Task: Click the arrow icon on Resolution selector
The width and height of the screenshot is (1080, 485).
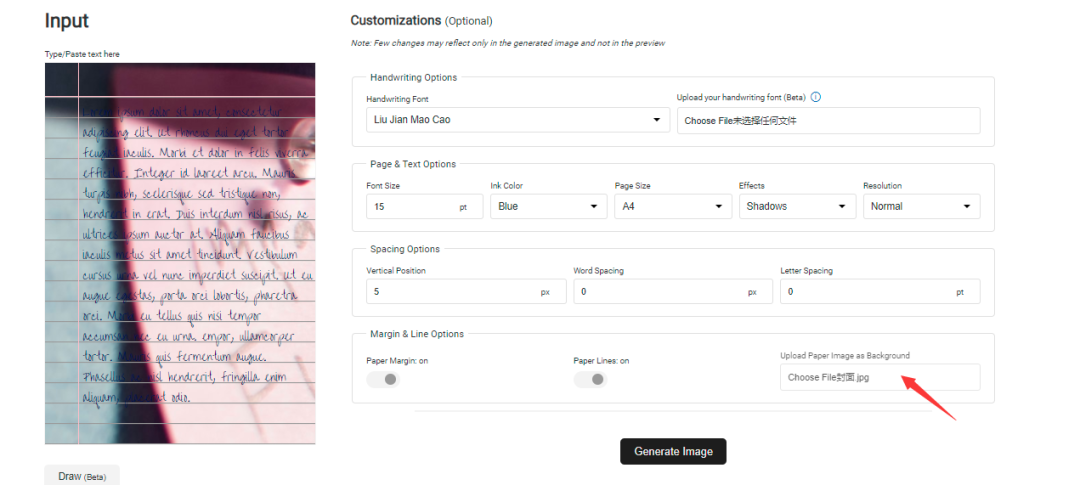Action: (967, 206)
